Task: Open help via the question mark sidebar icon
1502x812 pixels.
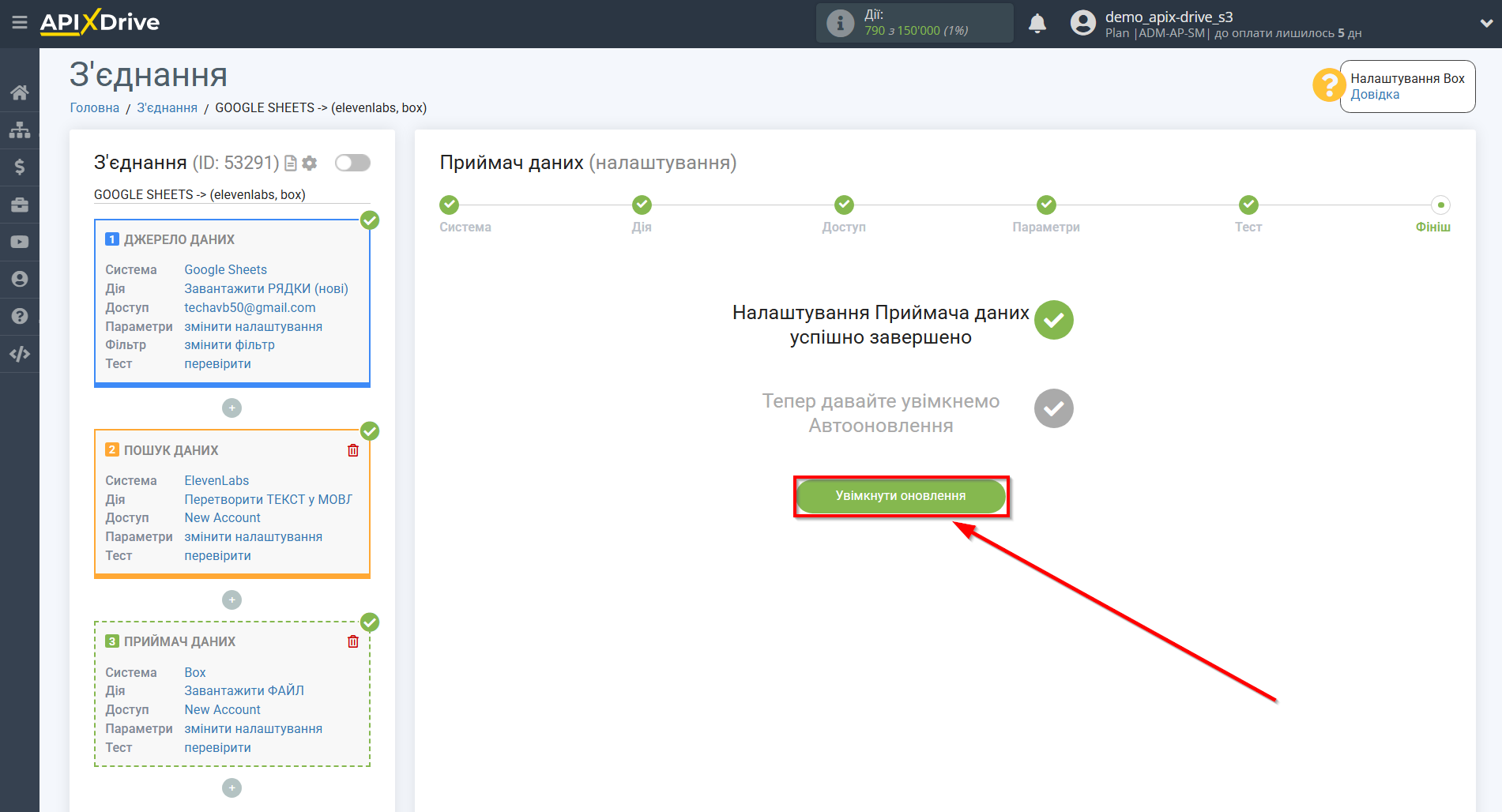Action: [x=20, y=315]
